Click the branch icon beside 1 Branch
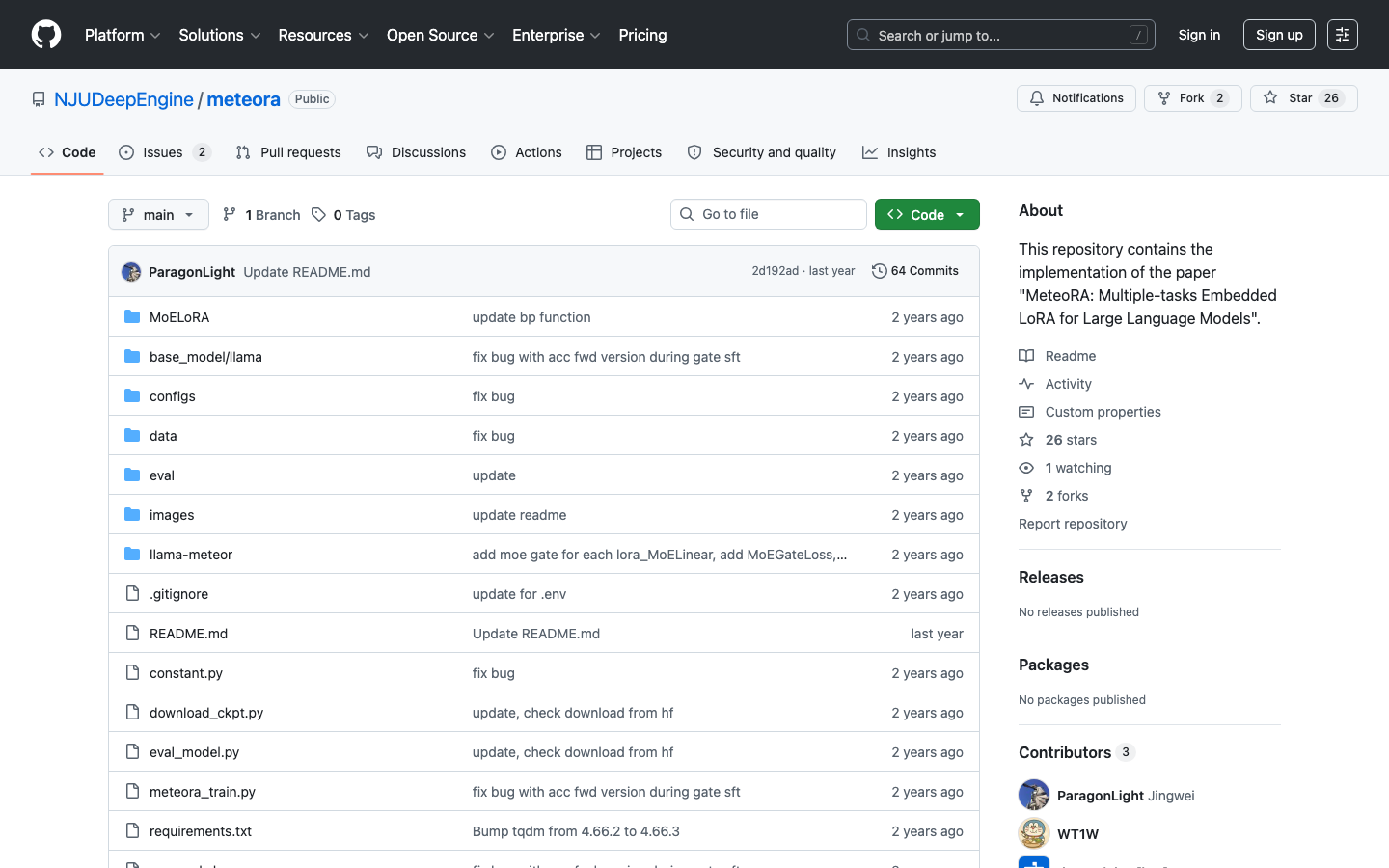Image resolution: width=1389 pixels, height=868 pixels. (230, 215)
